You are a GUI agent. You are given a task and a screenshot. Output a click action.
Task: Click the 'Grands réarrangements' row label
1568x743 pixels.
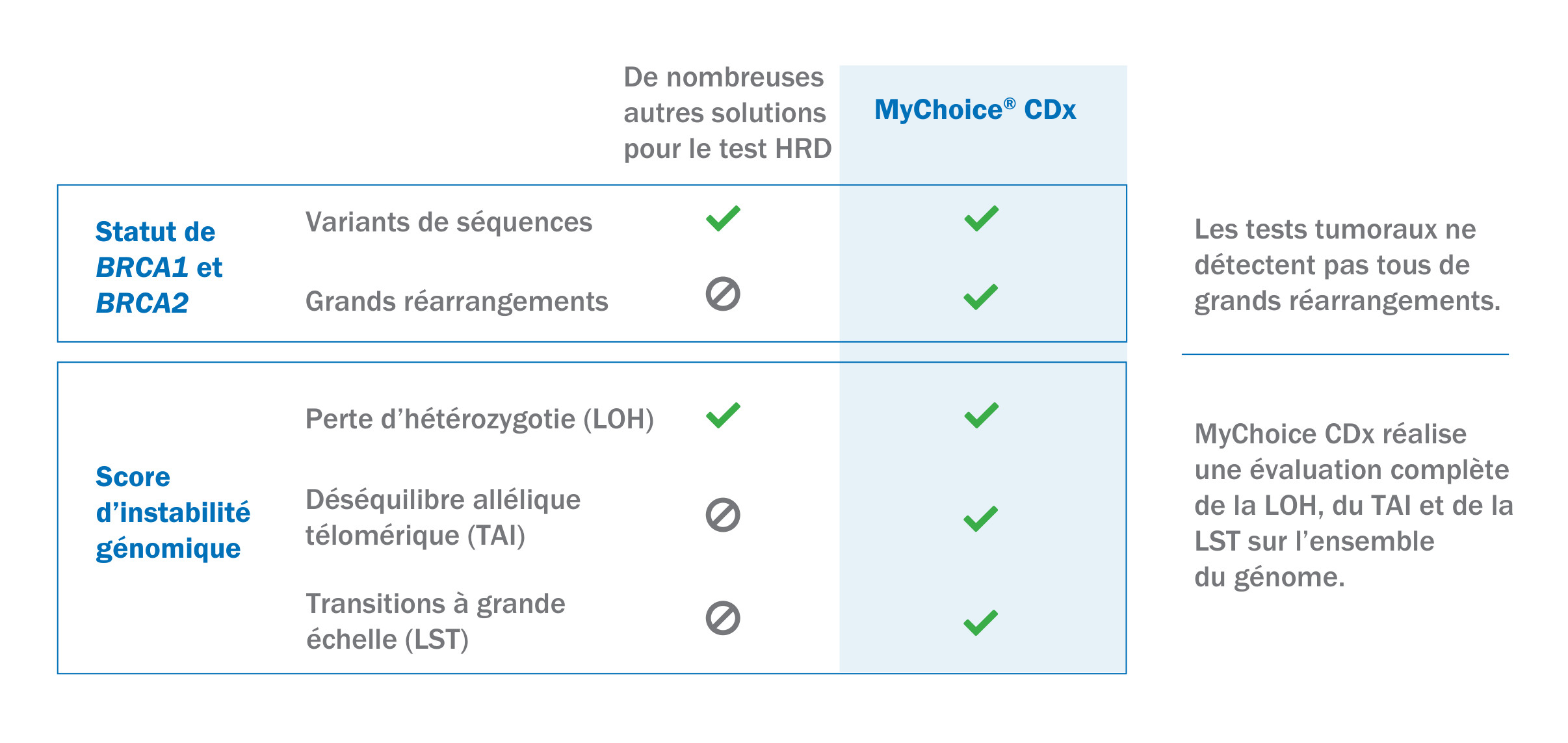pyautogui.click(x=456, y=302)
